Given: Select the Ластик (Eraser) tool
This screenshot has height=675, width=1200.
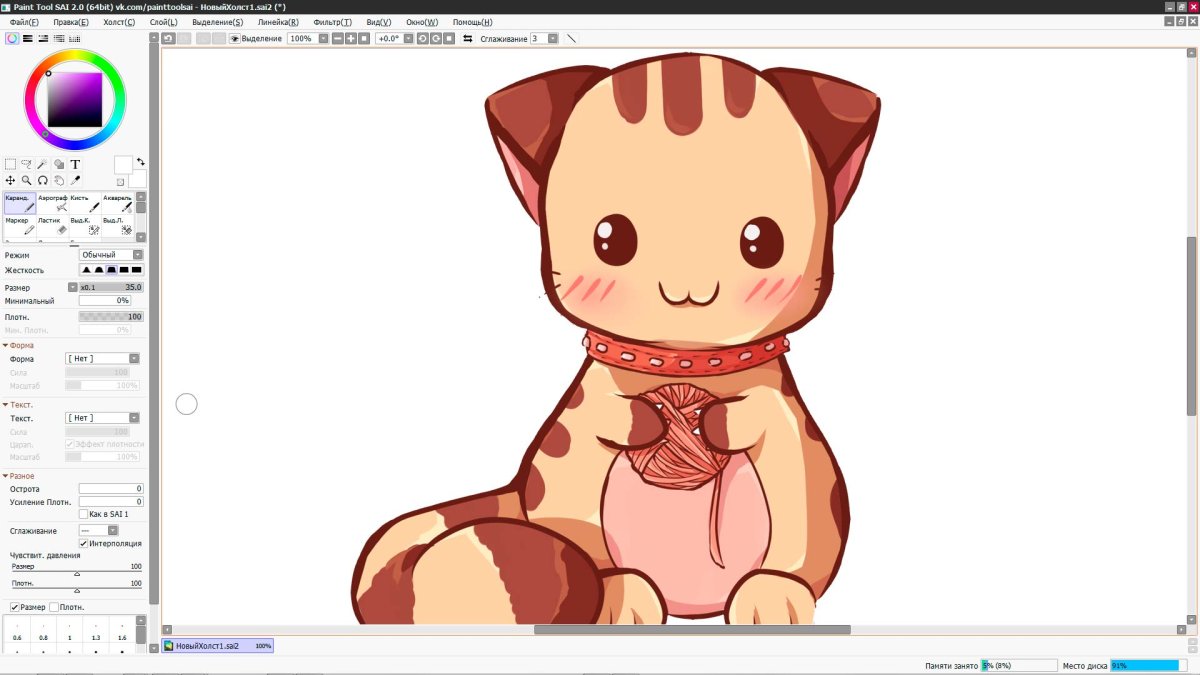Looking at the screenshot, I should click(52, 226).
